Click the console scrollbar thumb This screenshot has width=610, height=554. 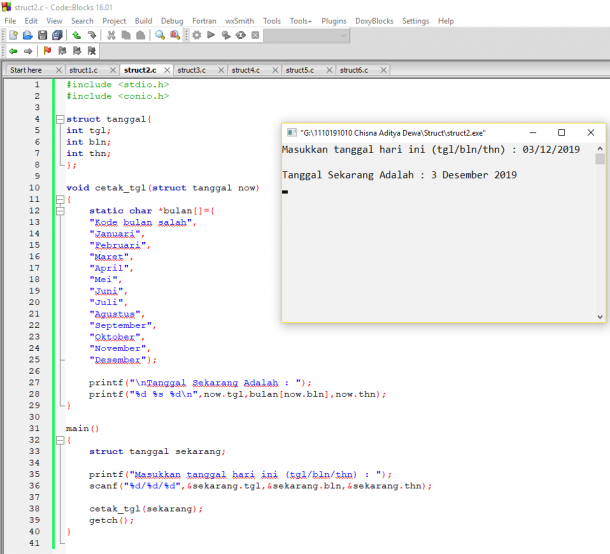click(600, 159)
